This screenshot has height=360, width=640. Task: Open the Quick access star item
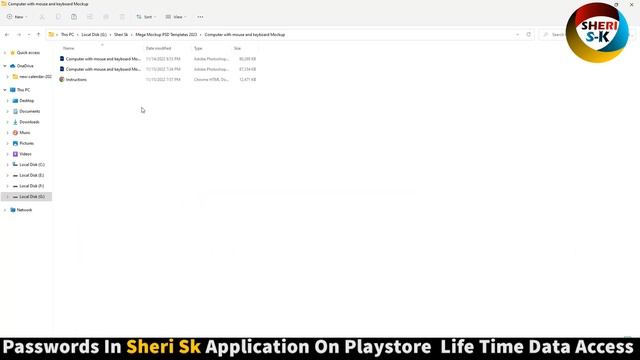25,53
